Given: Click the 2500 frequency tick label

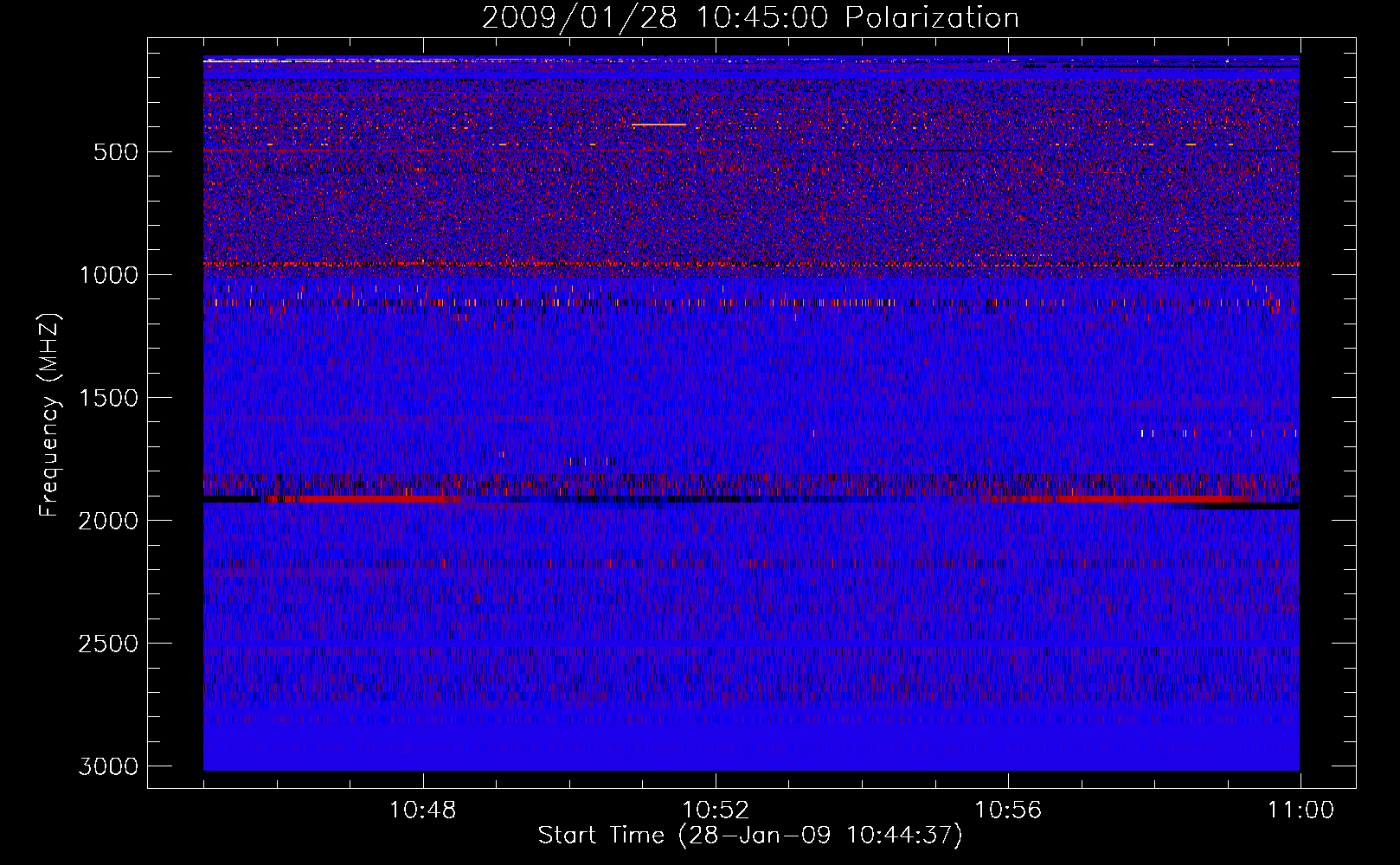Looking at the screenshot, I should (108, 644).
